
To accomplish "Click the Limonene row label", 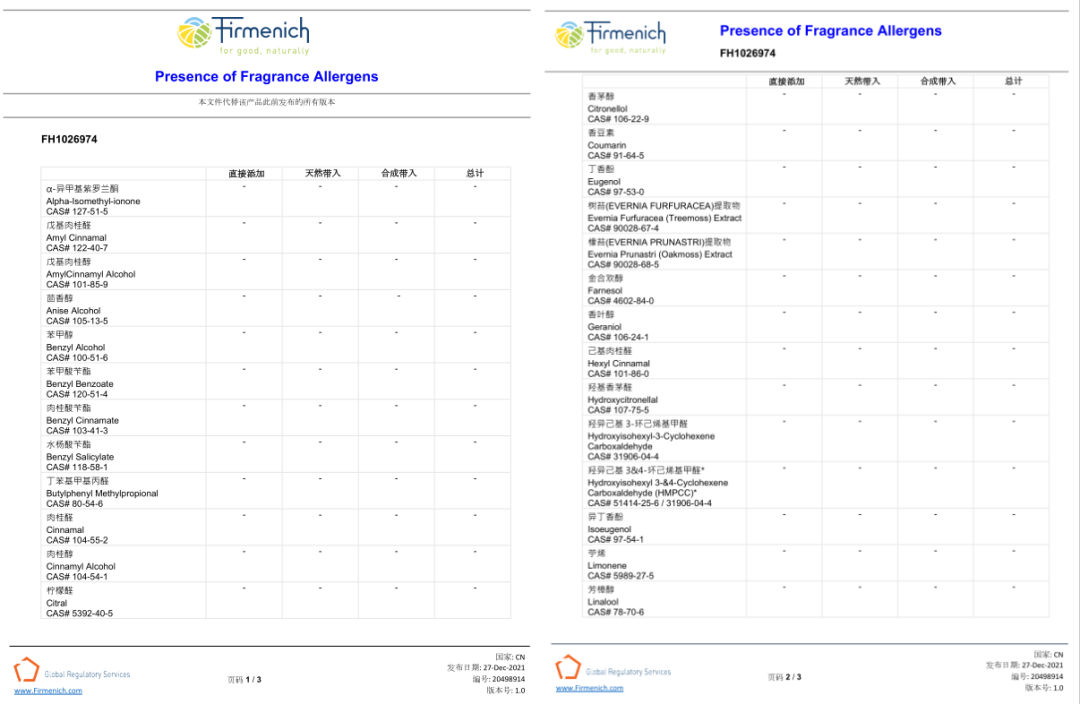I will (x=607, y=565).
